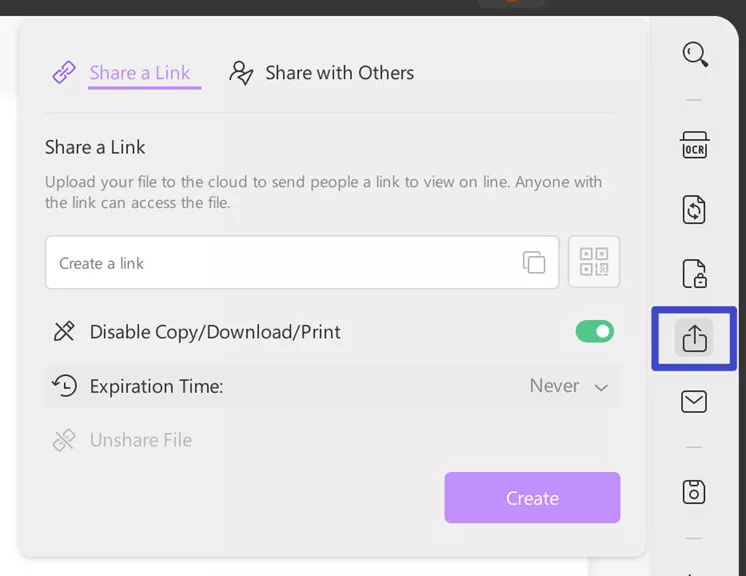Click the 'Never' expiration value

point(554,386)
